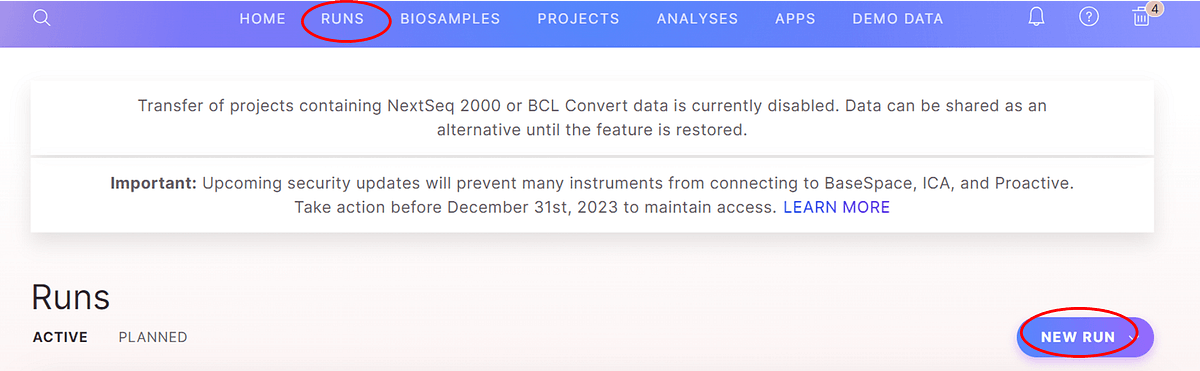Navigate to PROJECTS
1200x371 pixels.
[x=578, y=19]
